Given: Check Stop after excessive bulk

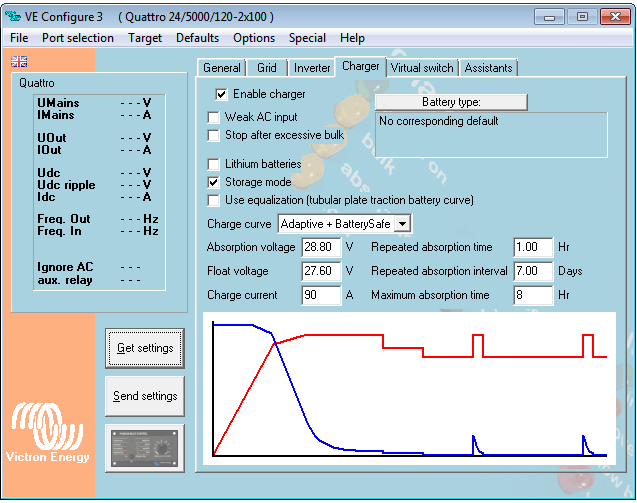Looking at the screenshot, I should coord(213,135).
